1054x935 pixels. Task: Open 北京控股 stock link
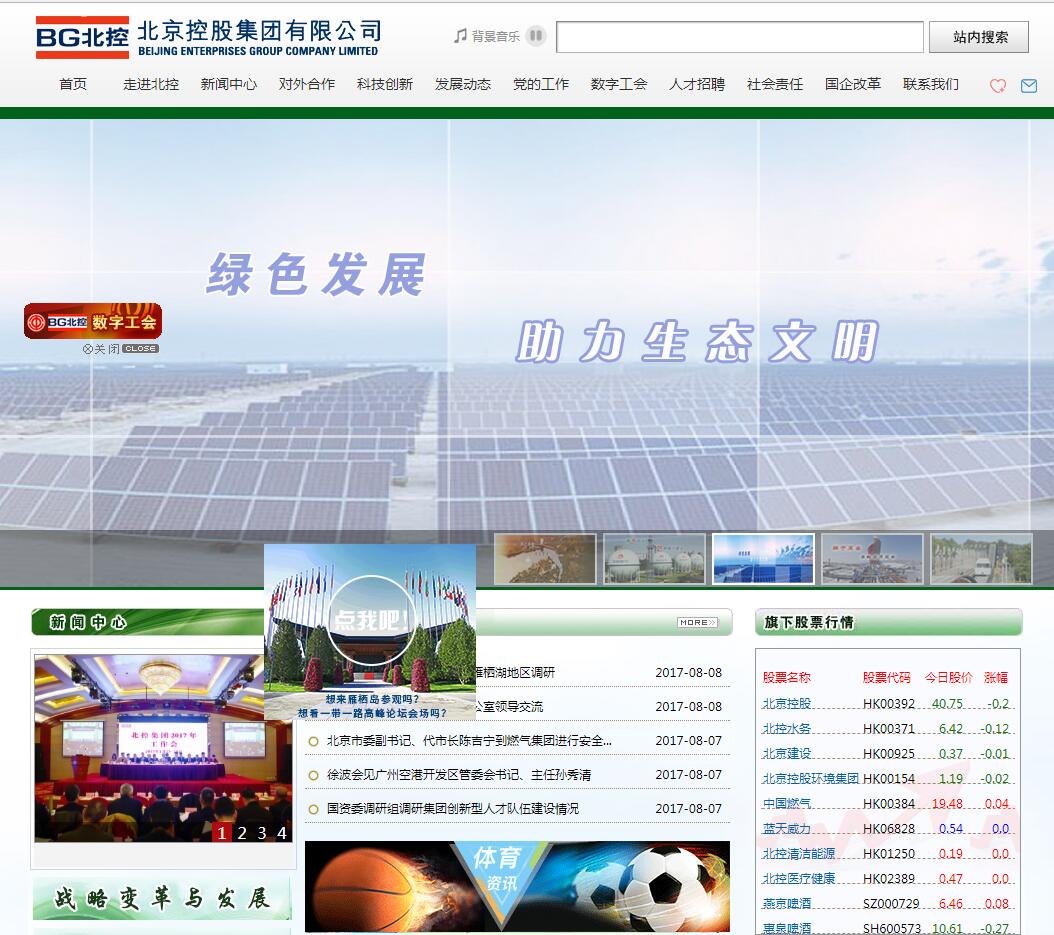coord(786,704)
